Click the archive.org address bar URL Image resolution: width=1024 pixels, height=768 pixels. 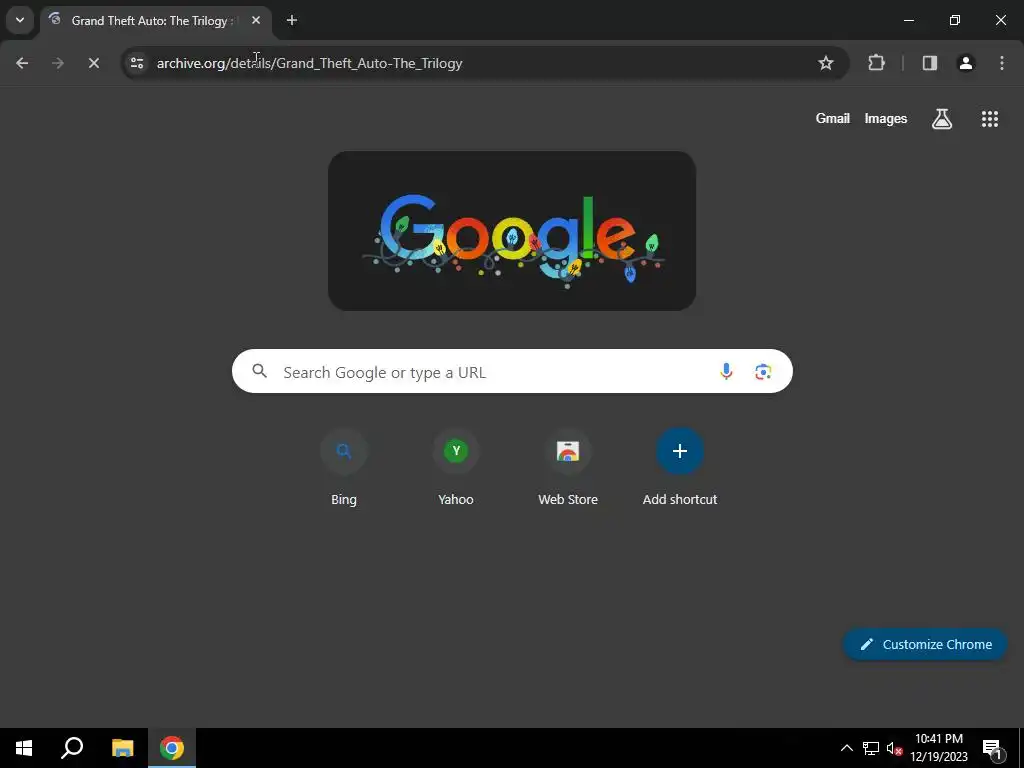click(x=310, y=63)
